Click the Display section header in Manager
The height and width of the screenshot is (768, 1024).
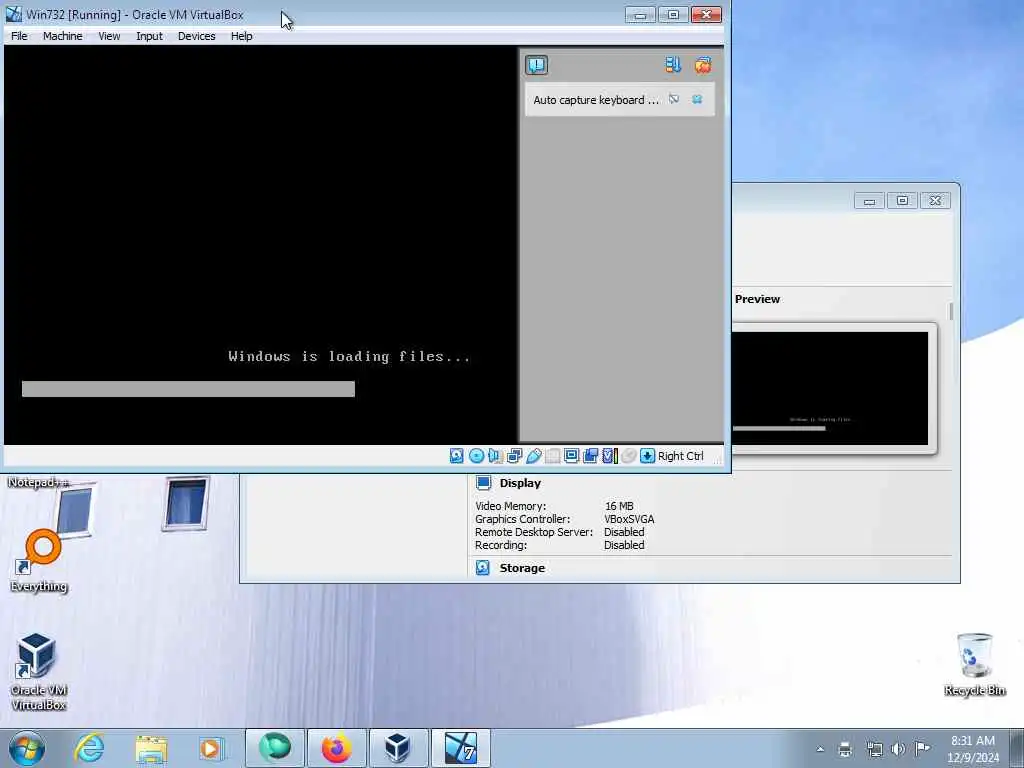520,483
